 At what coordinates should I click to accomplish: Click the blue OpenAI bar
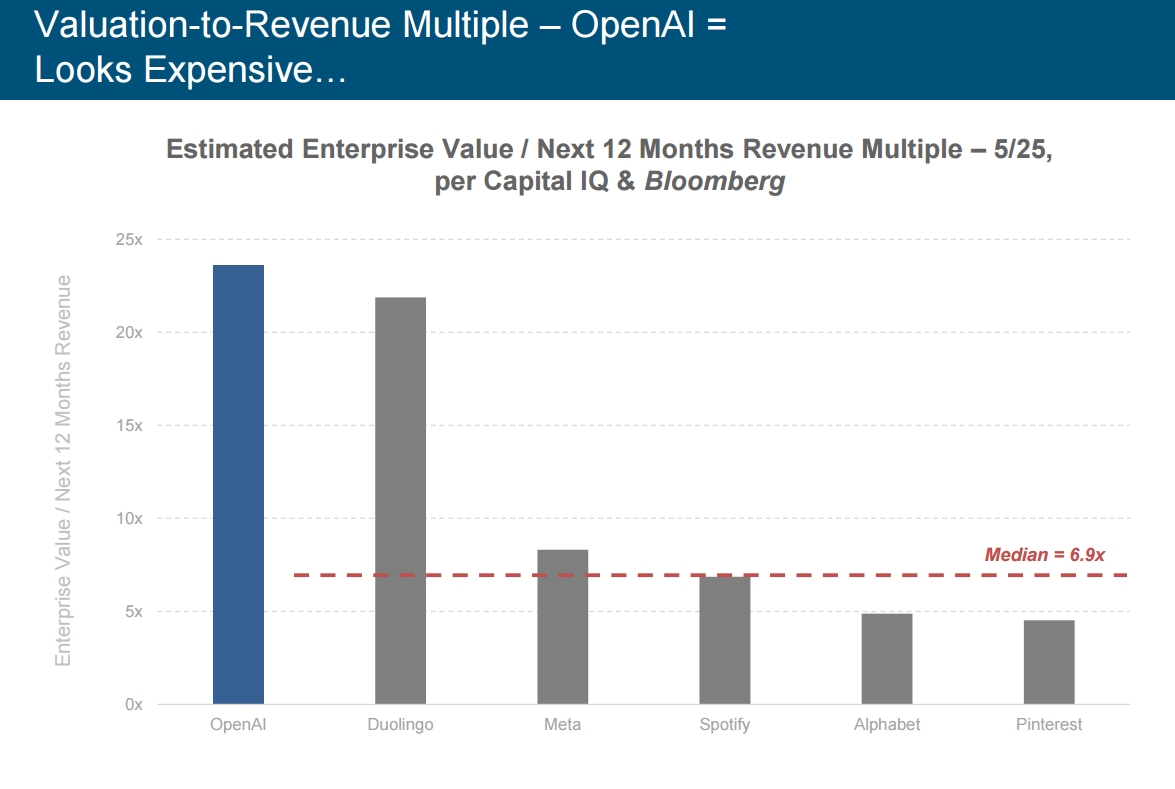pyautogui.click(x=238, y=484)
